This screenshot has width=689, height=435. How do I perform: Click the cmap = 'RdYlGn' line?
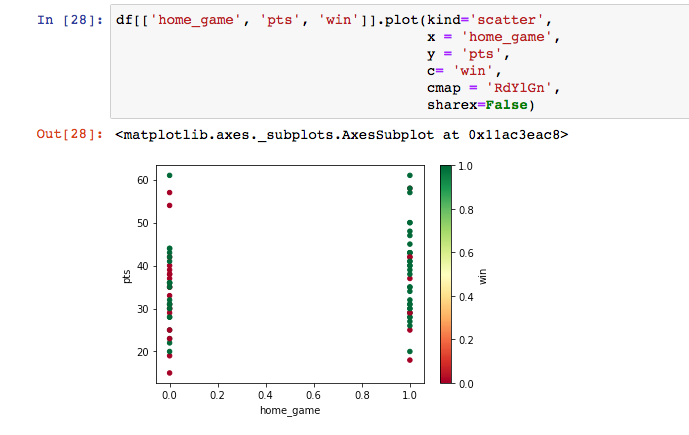[493, 88]
